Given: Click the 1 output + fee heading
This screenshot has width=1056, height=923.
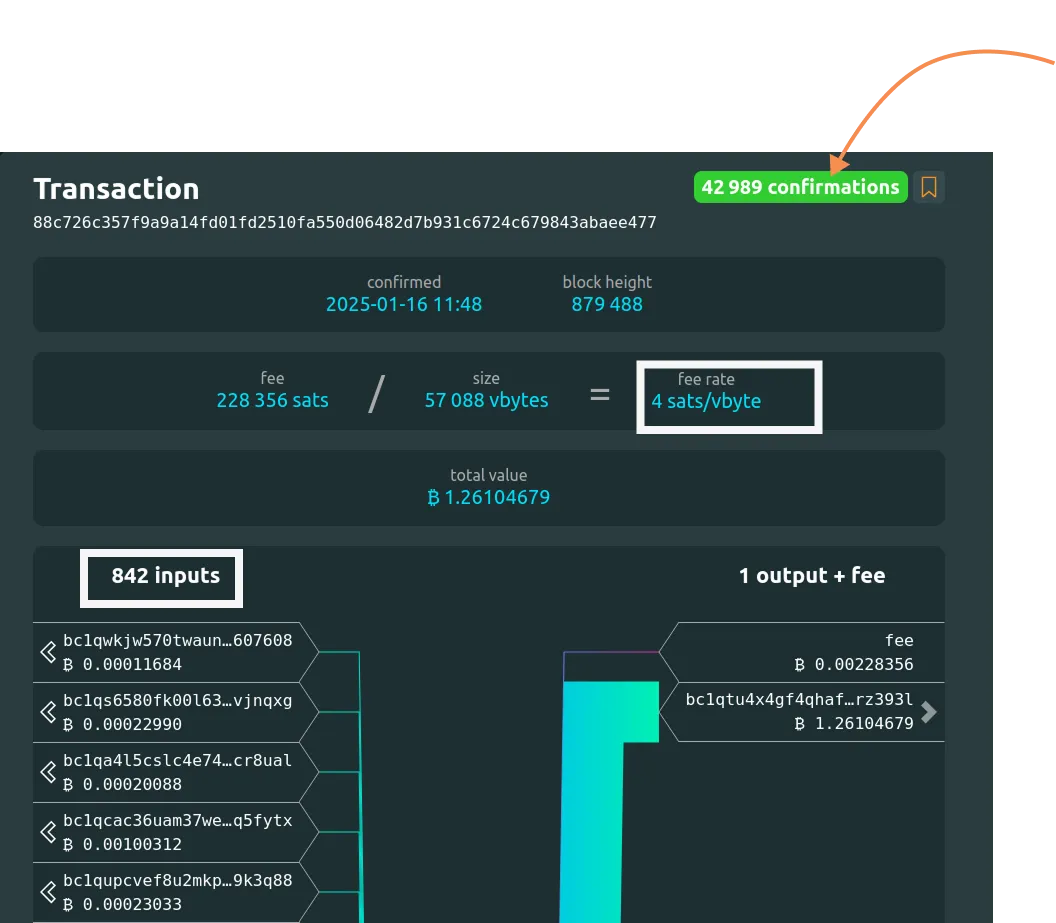Looking at the screenshot, I should (811, 576).
